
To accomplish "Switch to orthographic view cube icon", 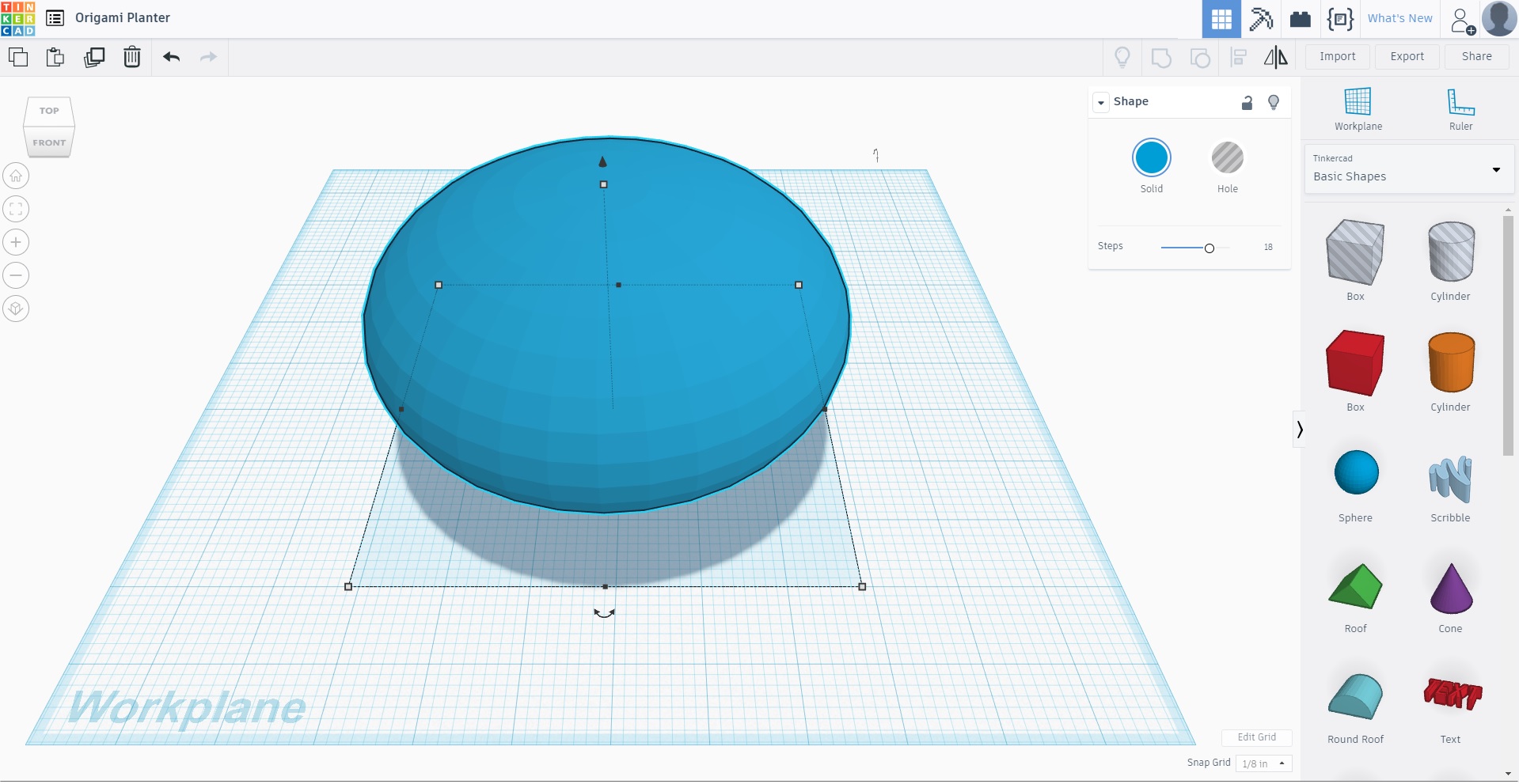I will 16,309.
